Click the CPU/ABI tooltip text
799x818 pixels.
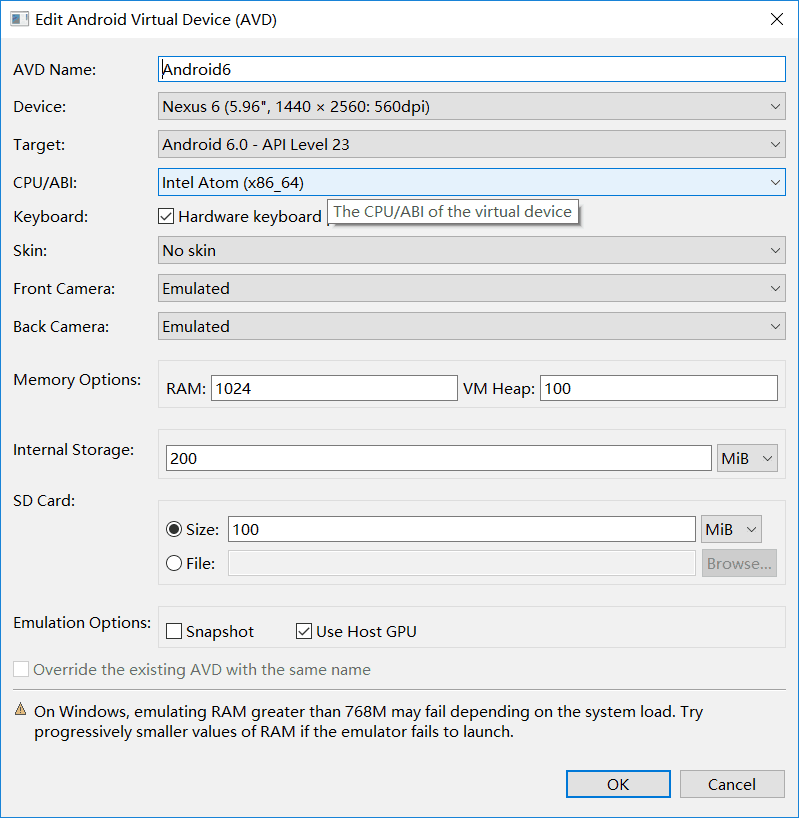pyautogui.click(x=453, y=212)
